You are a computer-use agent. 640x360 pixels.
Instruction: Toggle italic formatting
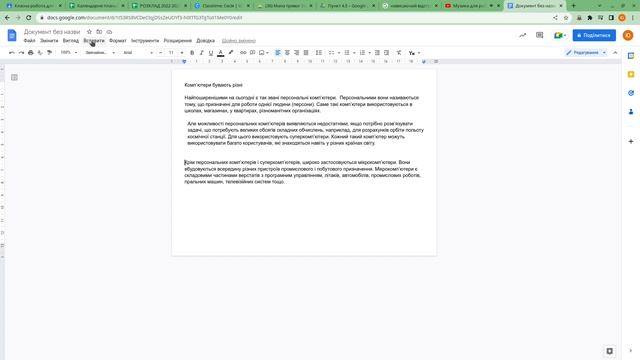click(x=201, y=53)
